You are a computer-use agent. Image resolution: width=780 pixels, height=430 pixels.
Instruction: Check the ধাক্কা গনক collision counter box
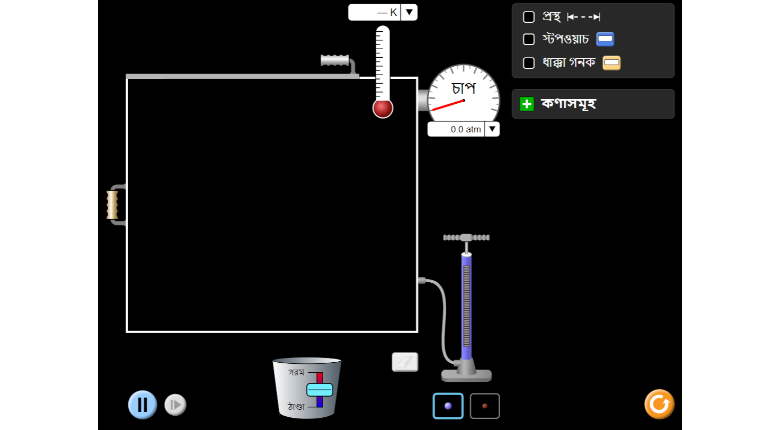529,63
